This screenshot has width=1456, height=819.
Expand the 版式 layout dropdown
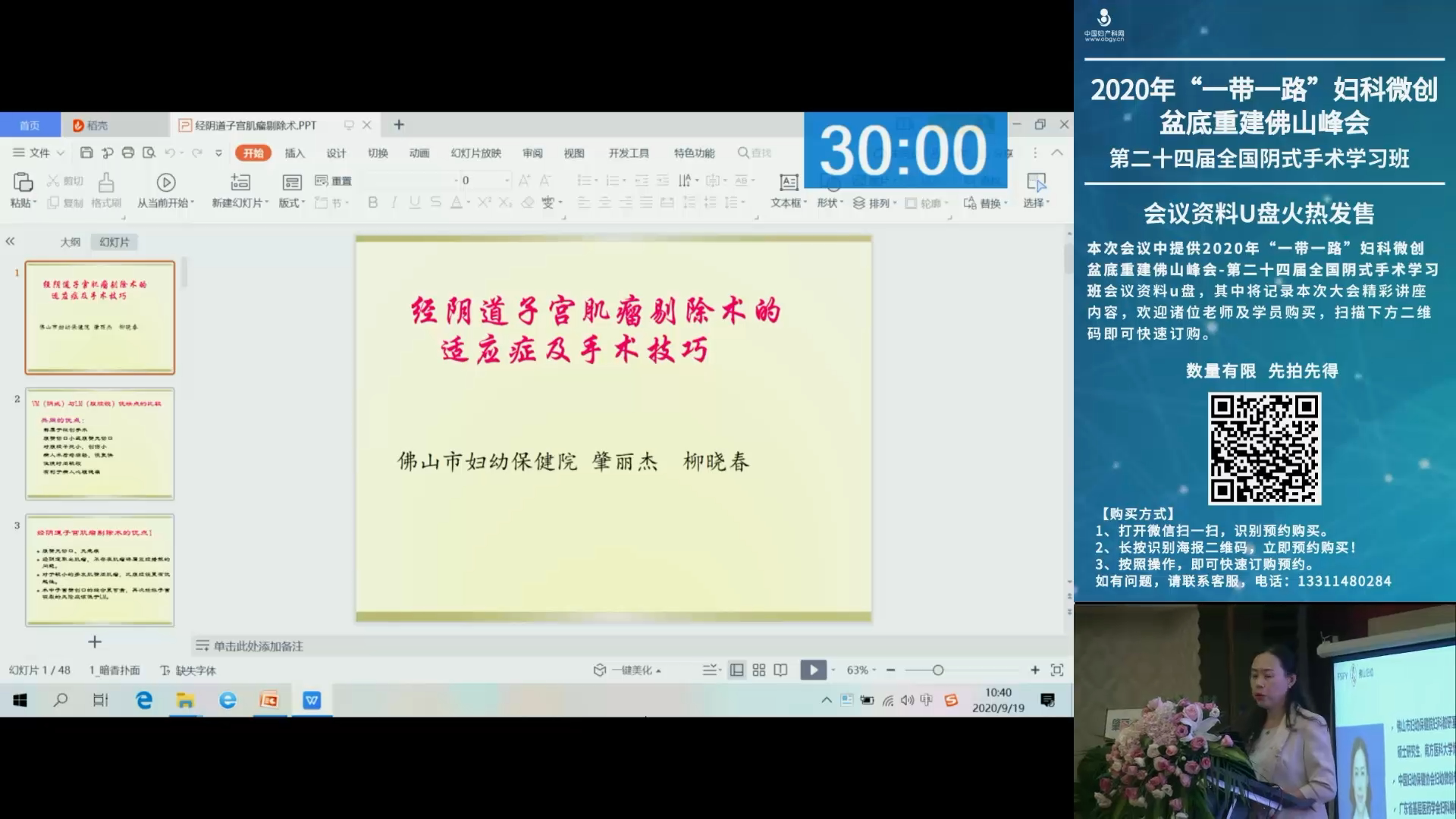pyautogui.click(x=292, y=202)
